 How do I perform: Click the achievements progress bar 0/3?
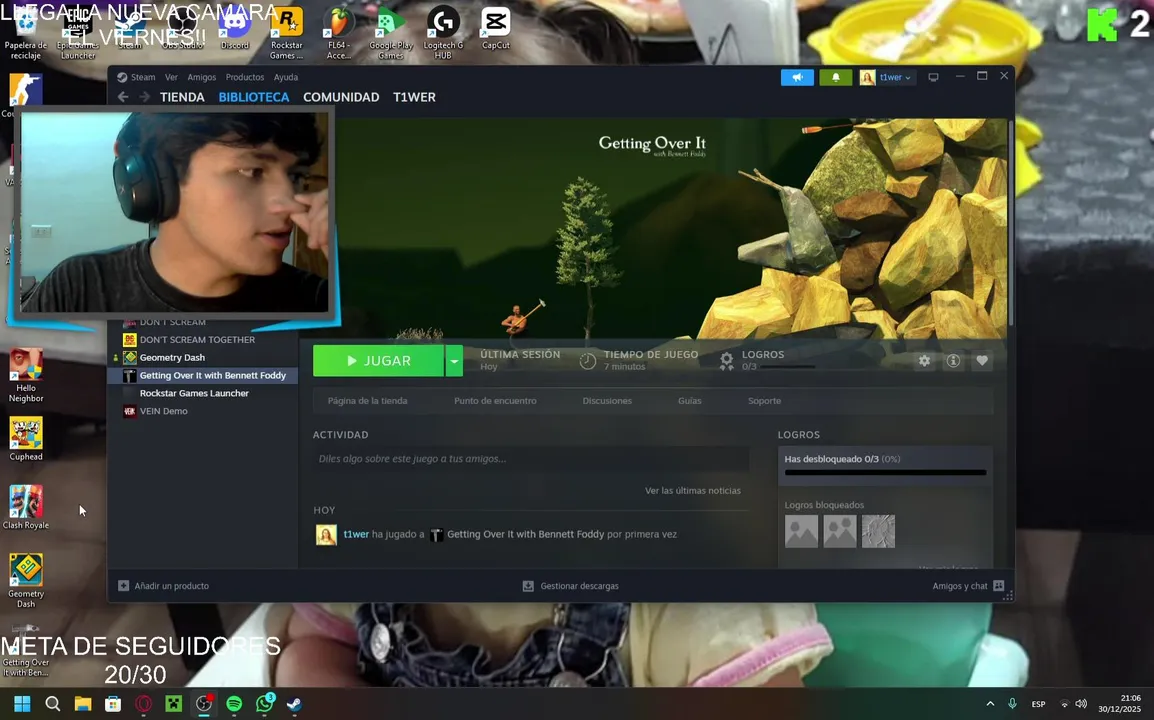(x=885, y=473)
